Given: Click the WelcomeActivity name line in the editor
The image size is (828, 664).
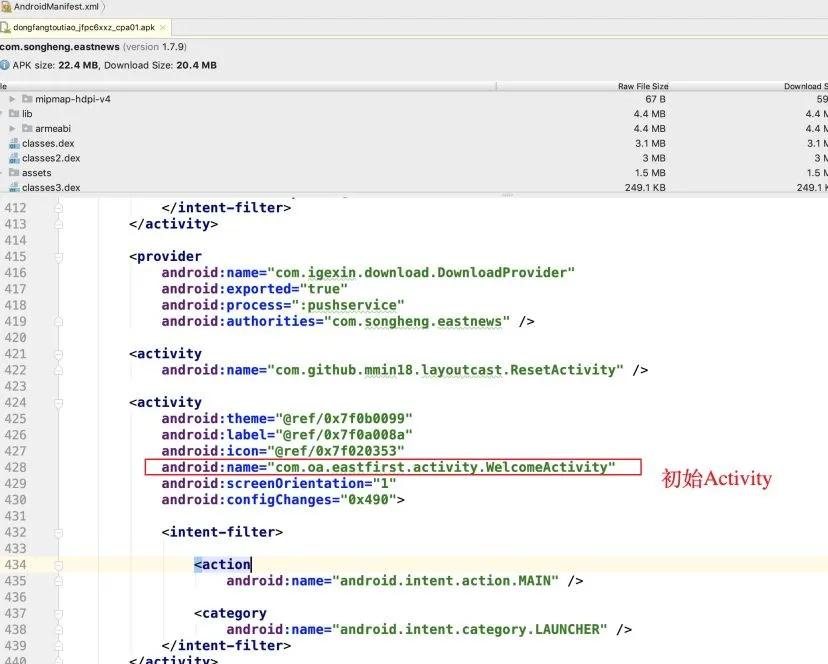Looking at the screenshot, I should 392,467.
